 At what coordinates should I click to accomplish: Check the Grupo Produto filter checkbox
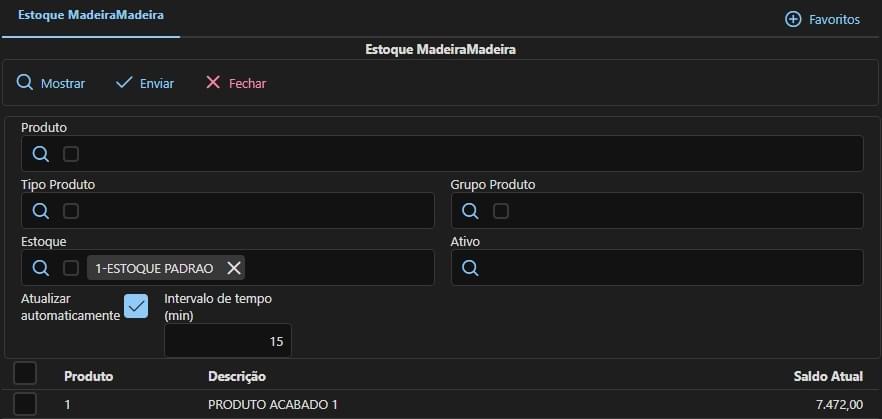(x=501, y=211)
